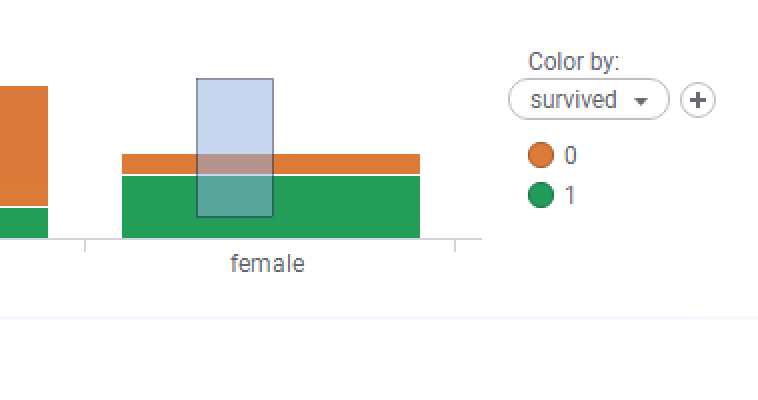Select the green color swatch for 1
The width and height of the screenshot is (758, 400).
[541, 195]
